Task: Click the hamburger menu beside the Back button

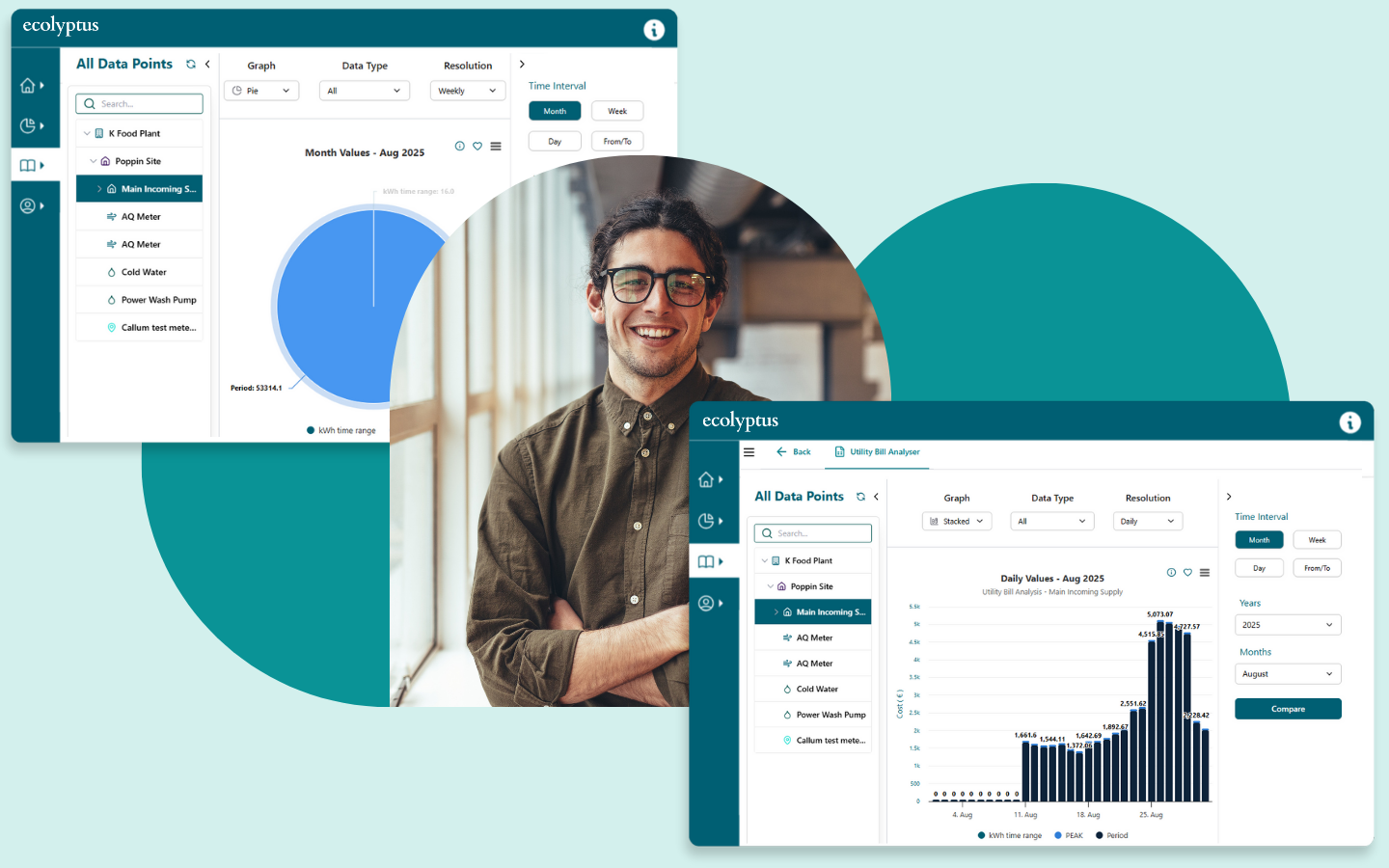Action: point(749,452)
